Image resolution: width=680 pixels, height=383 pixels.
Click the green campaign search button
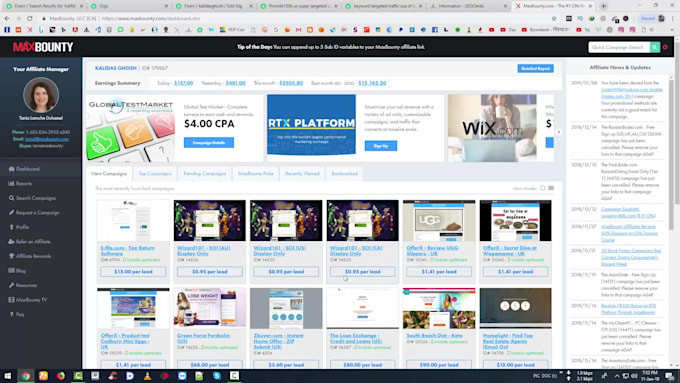655,47
